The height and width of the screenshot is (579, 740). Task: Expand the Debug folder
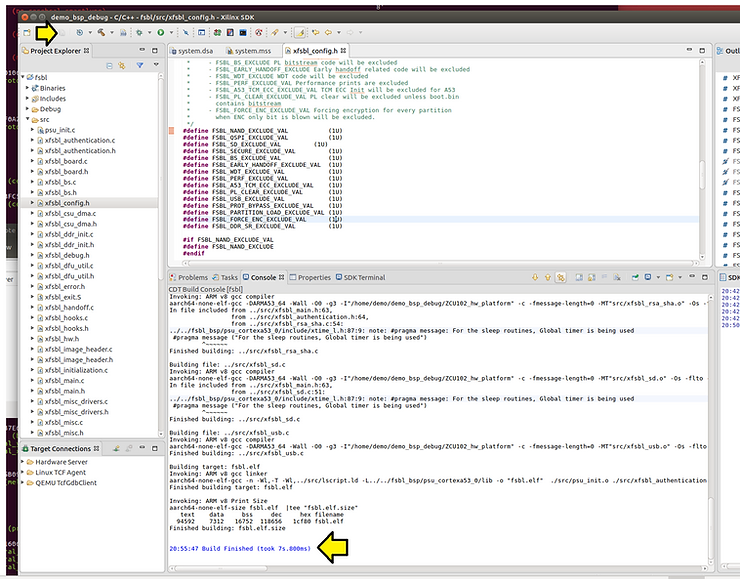pyautogui.click(x=27, y=109)
